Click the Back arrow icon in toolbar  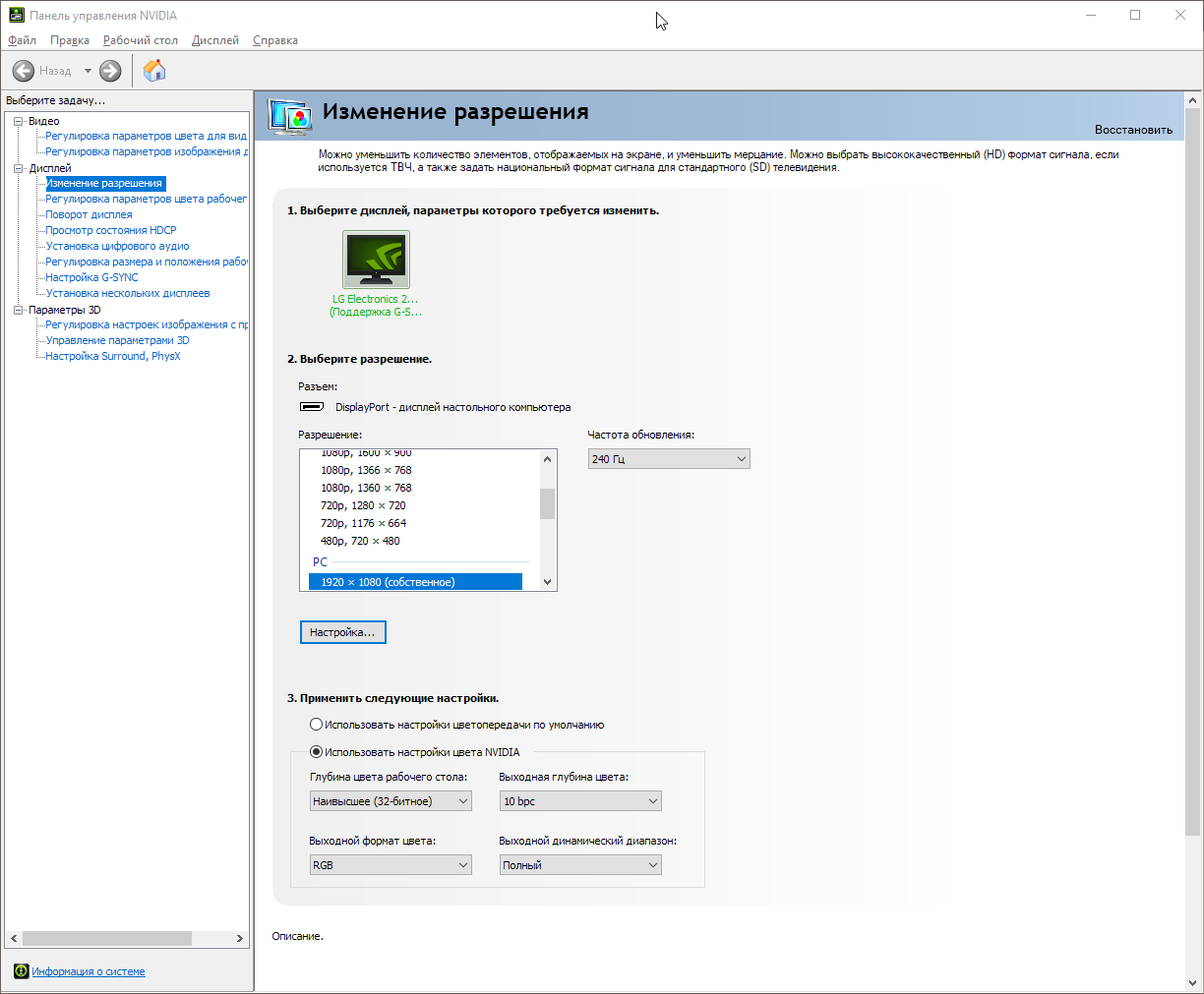pyautogui.click(x=24, y=71)
